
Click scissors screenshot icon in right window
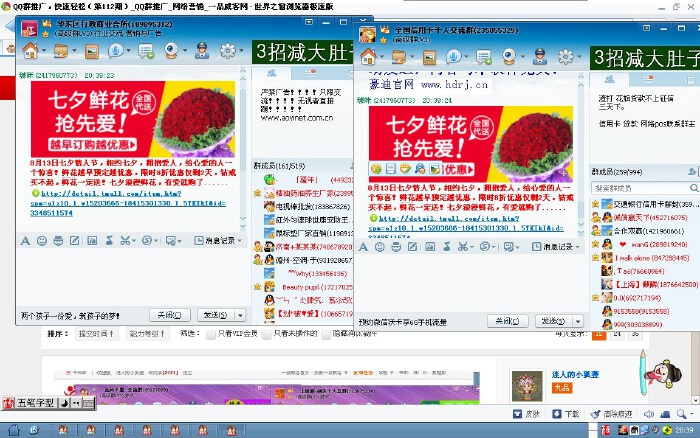point(462,246)
